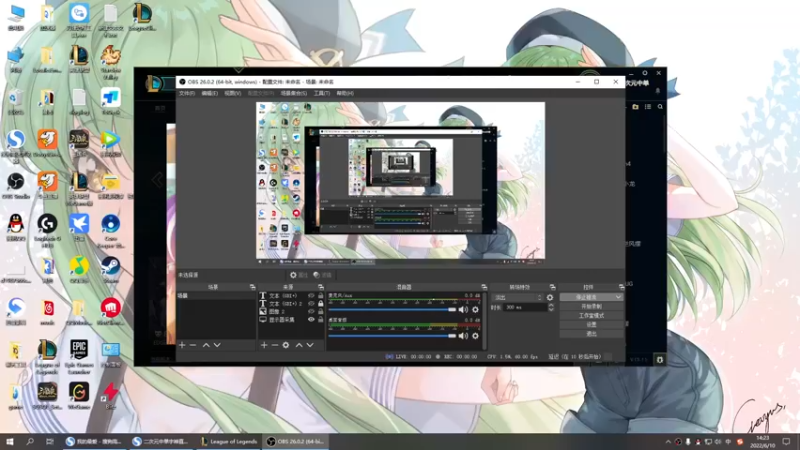Open the Epic Games Launcher desktop shortcut
This screenshot has height=450, width=800.
click(x=79, y=357)
